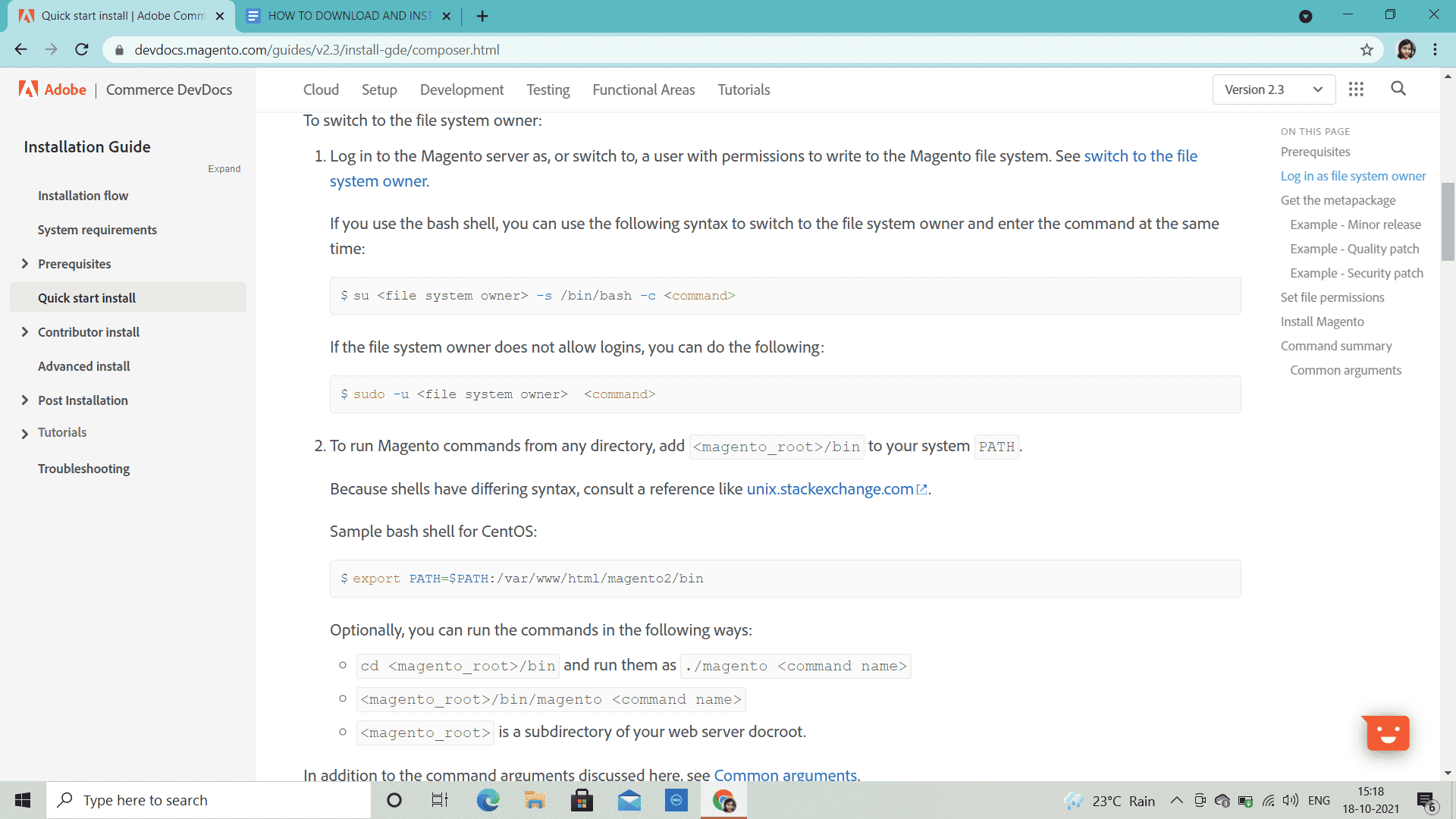Image resolution: width=1456 pixels, height=819 pixels.
Task: Click the Chrome icon in the taskbar
Action: point(723,800)
